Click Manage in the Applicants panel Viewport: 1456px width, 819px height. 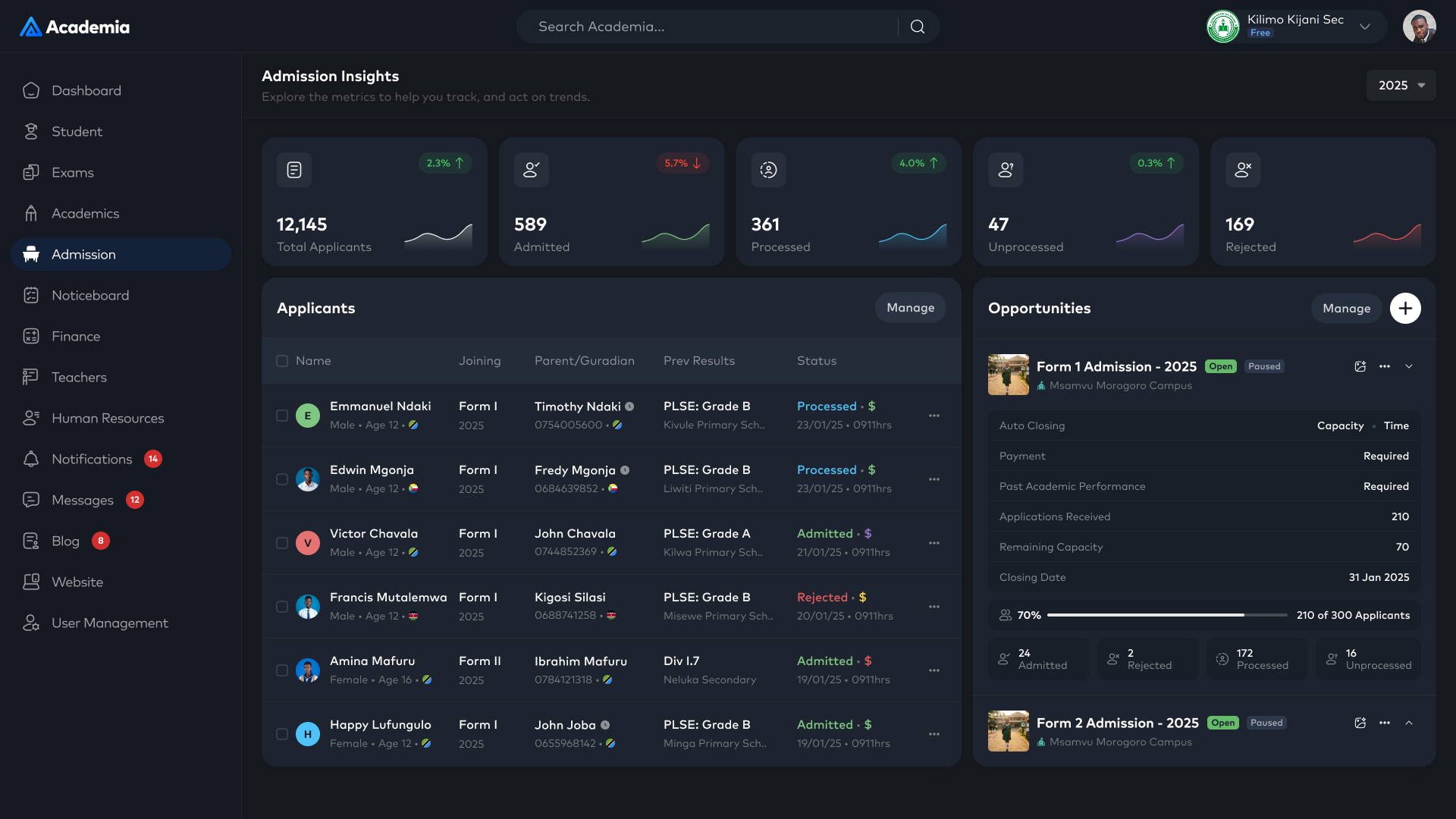pos(910,308)
